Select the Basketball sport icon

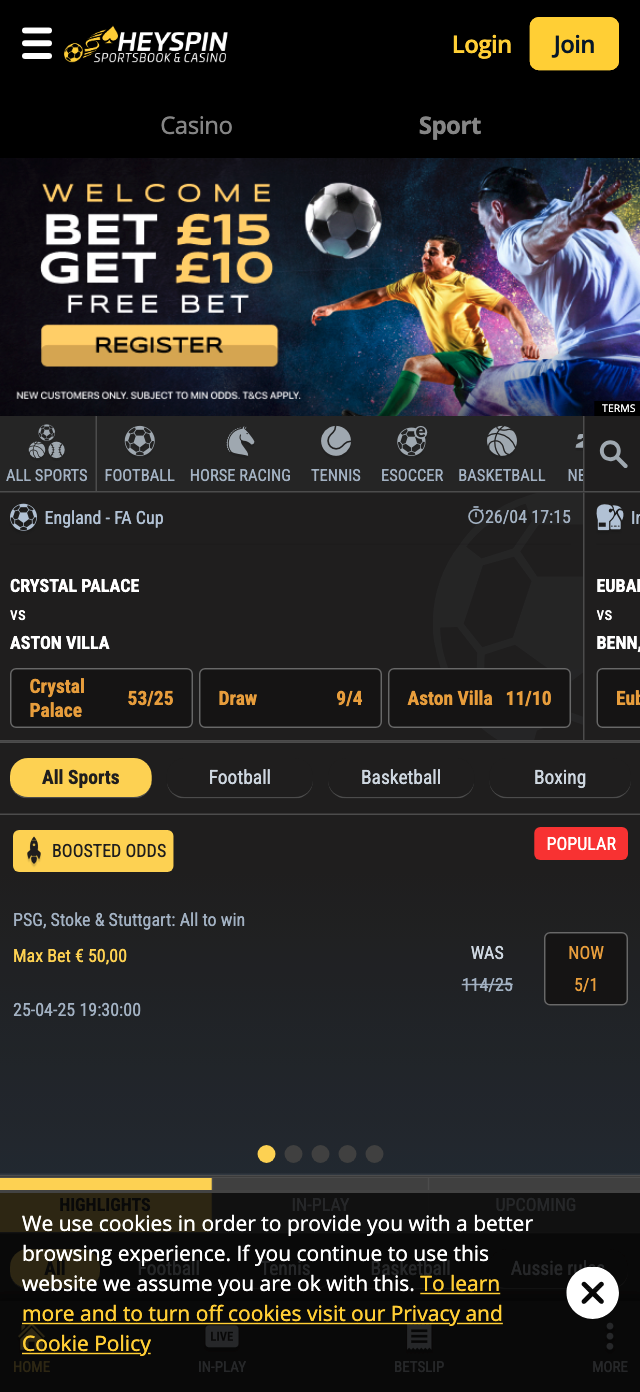(x=502, y=454)
